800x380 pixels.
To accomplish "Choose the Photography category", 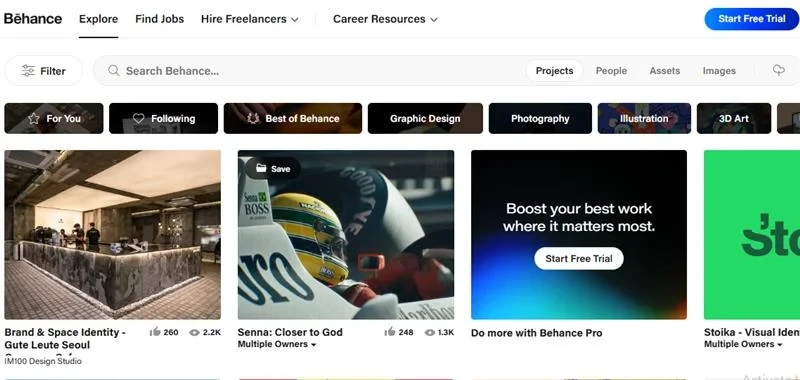I will coord(540,118).
